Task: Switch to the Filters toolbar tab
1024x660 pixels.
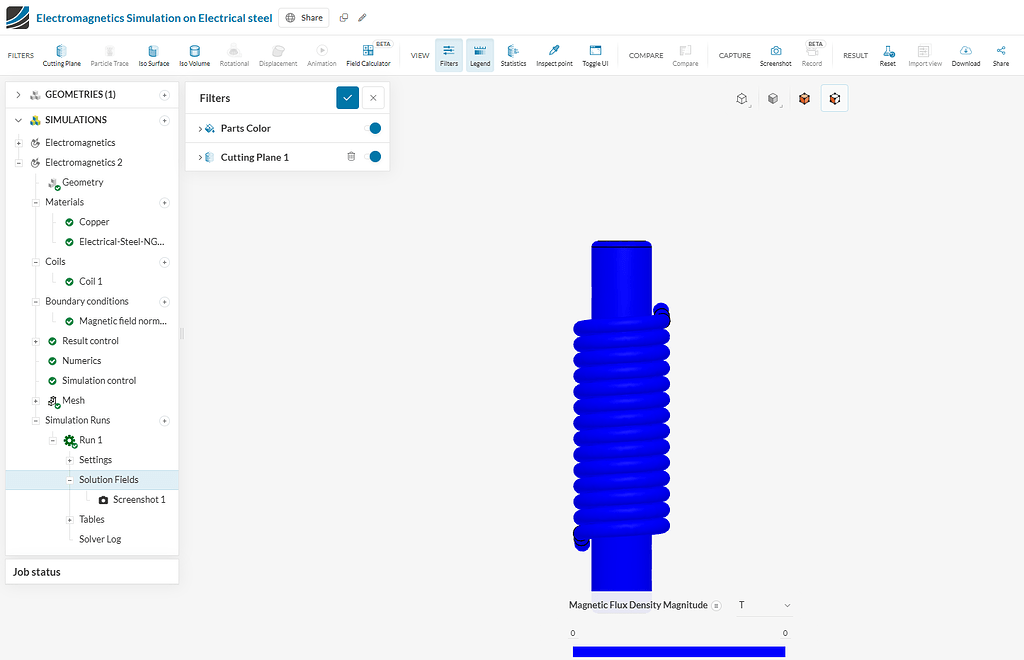Action: coord(448,55)
